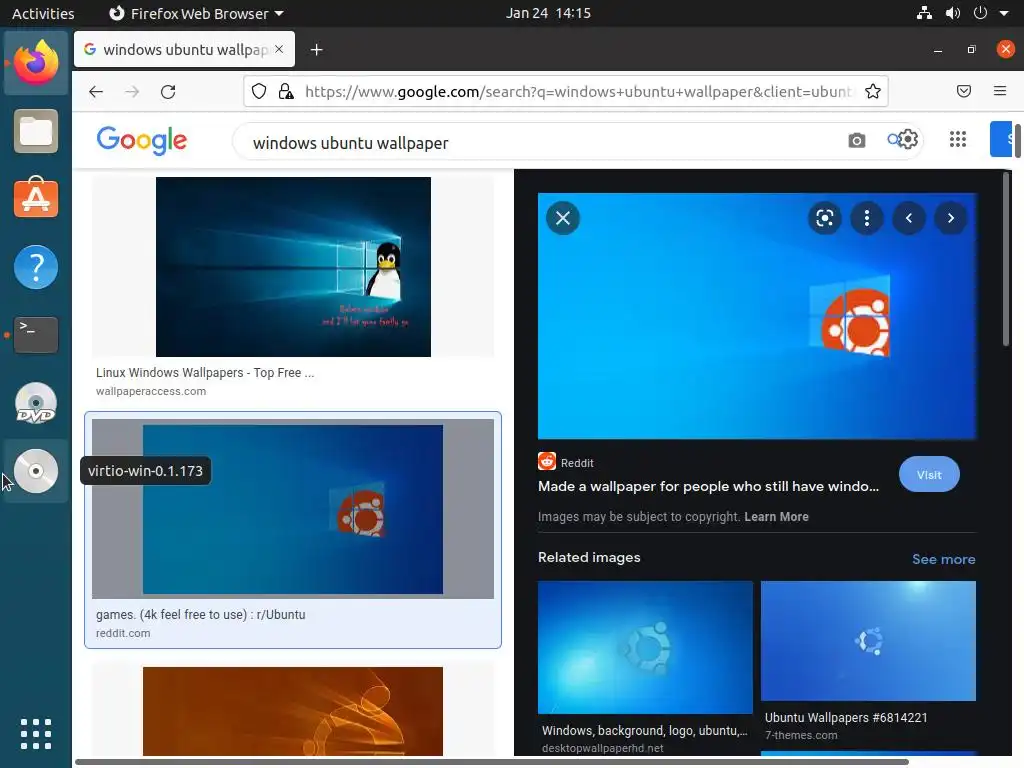Click the 7-themes.com source text
1024x768 pixels.
pos(801,735)
